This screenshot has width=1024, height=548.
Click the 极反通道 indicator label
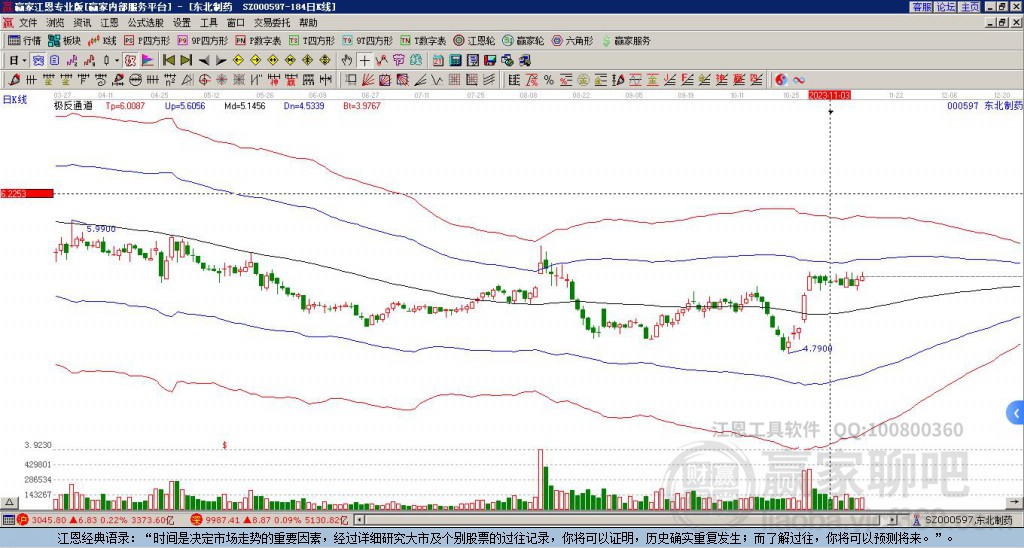[73, 105]
